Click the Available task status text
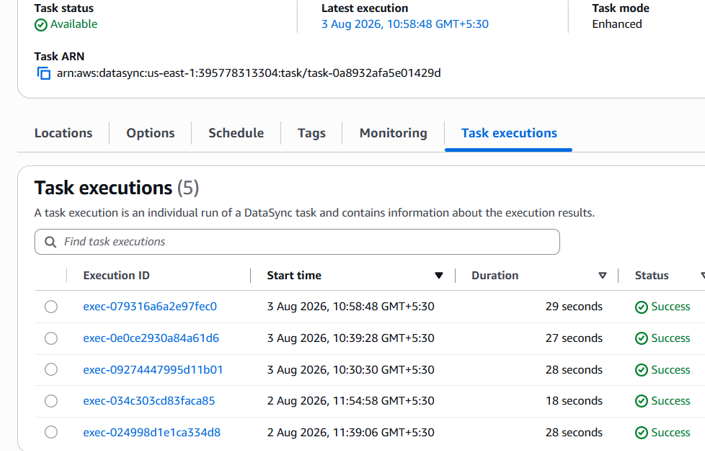This screenshot has height=451, width=705. [74, 24]
